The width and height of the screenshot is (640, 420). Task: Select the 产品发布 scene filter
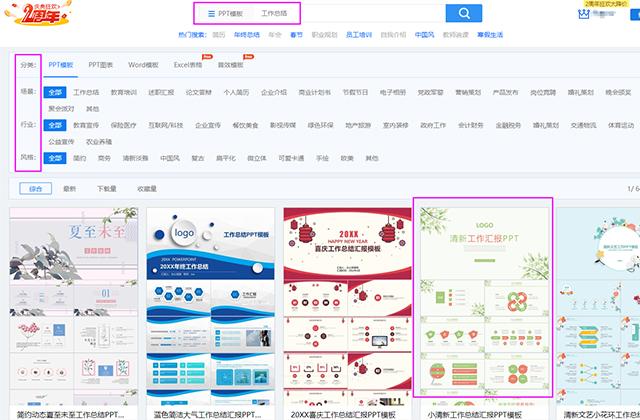(506, 92)
